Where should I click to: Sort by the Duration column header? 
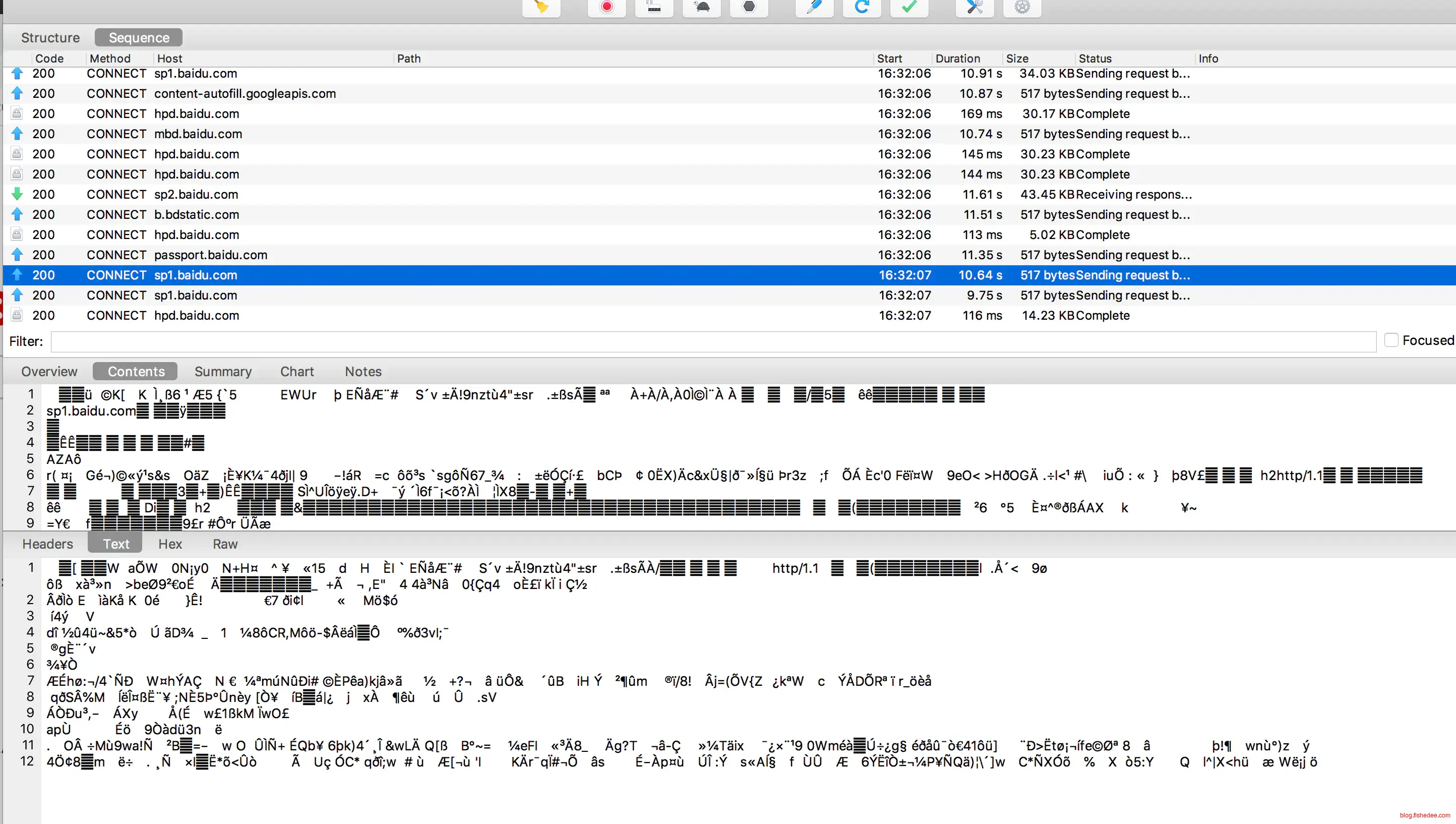(957, 58)
